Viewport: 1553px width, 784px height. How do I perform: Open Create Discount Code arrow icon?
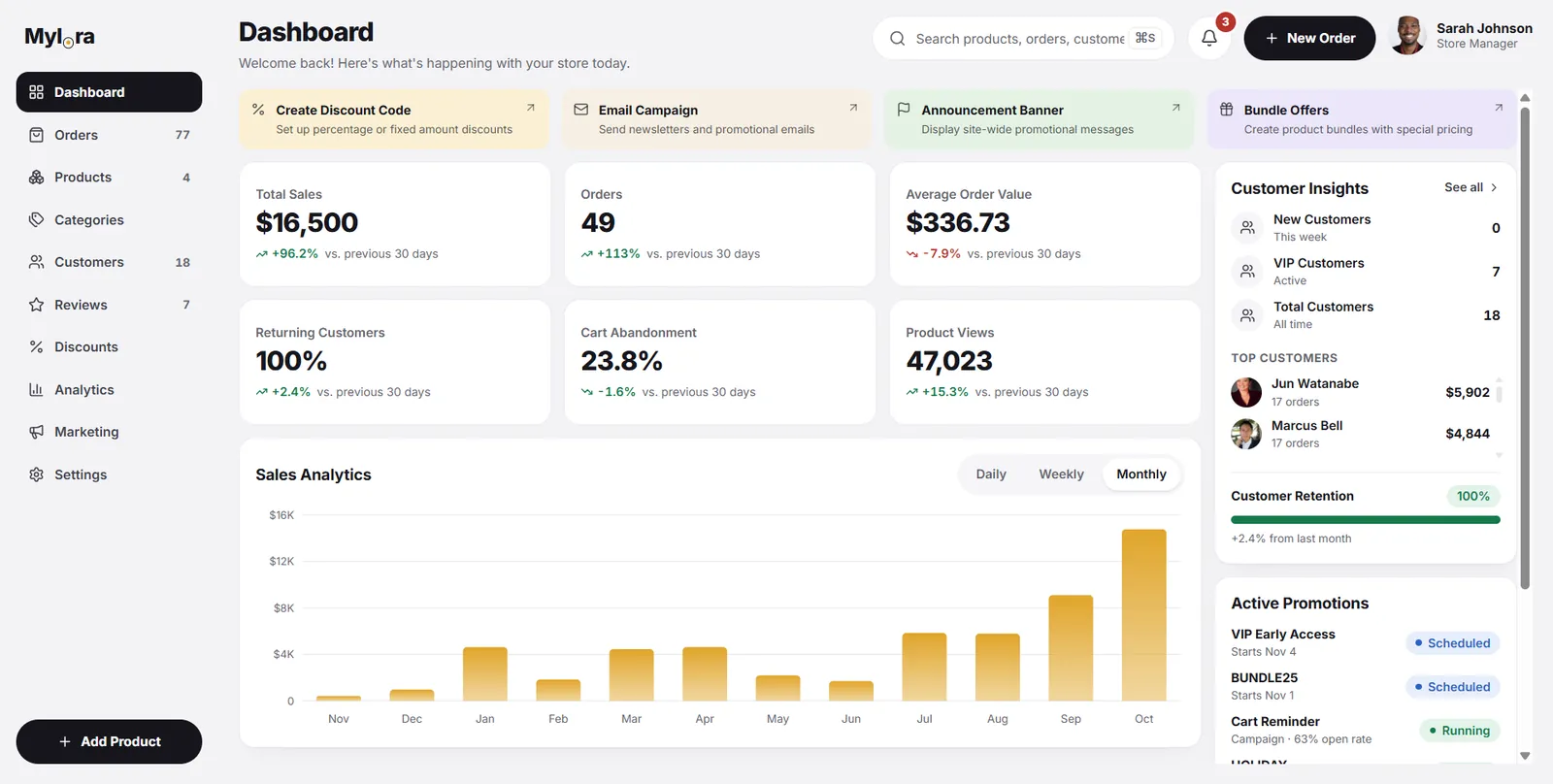point(531,108)
